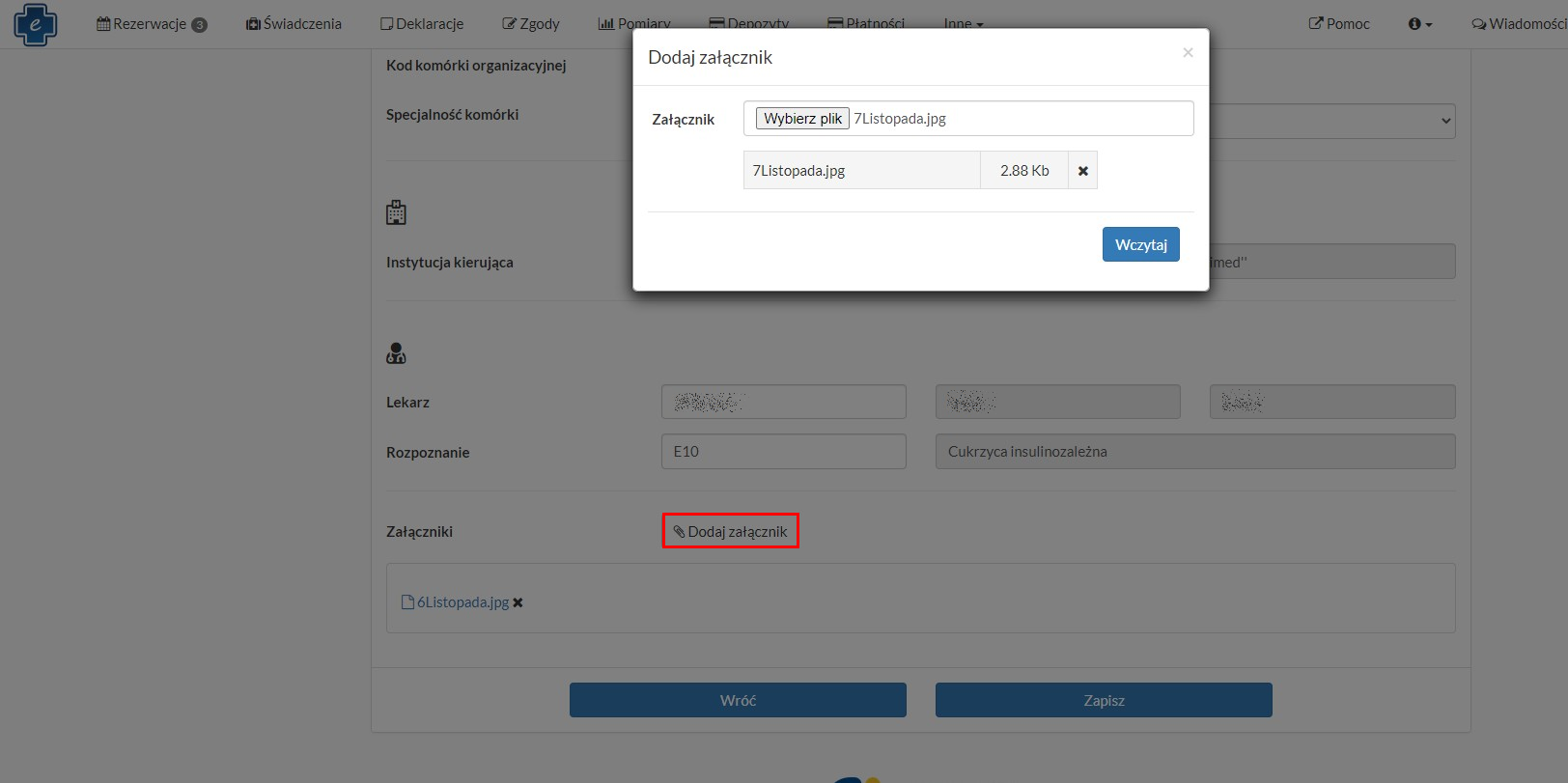Open Wiadomości messages
1568x783 pixels.
coord(1519,24)
